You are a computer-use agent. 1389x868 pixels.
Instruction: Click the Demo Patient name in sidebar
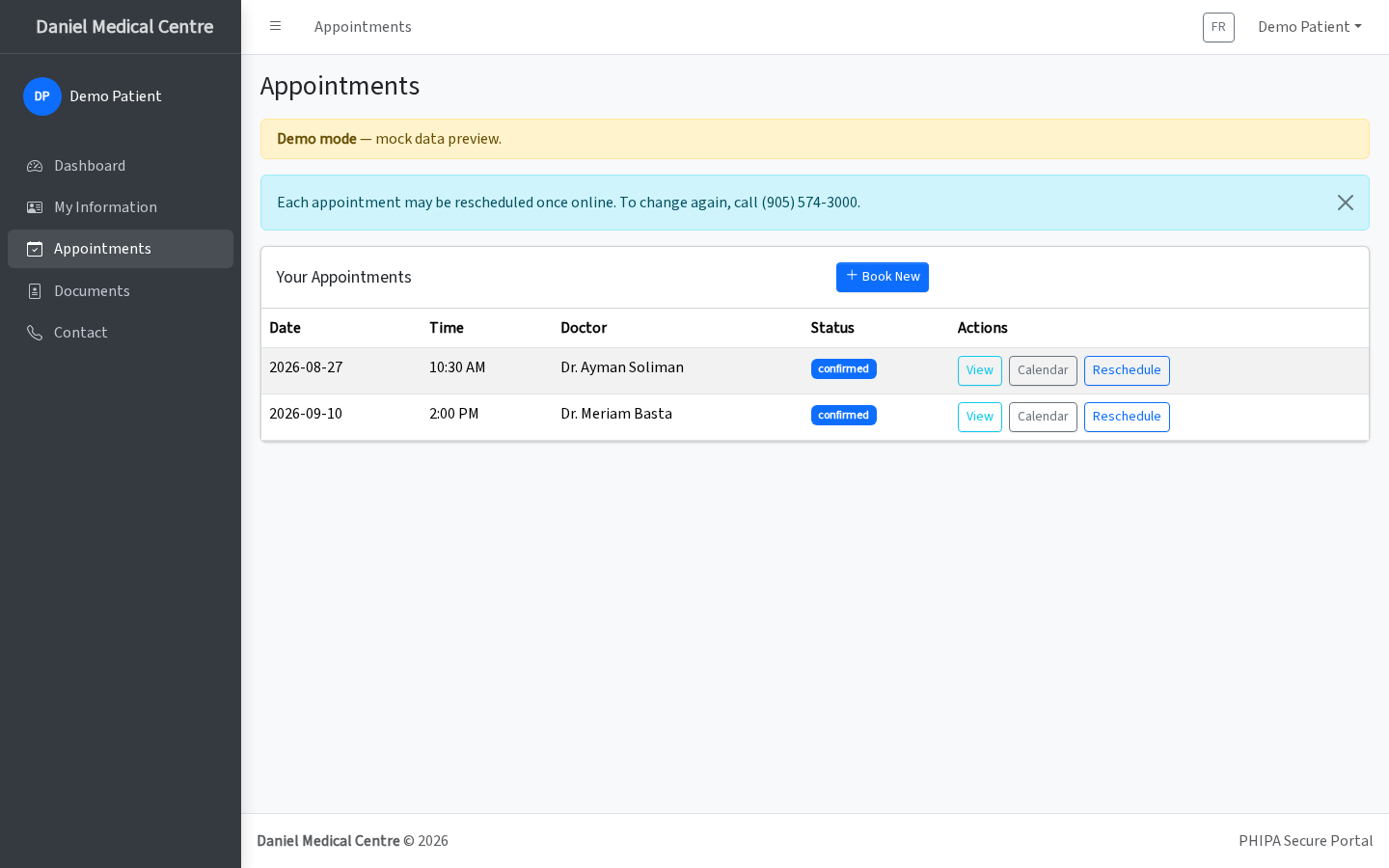(x=116, y=96)
